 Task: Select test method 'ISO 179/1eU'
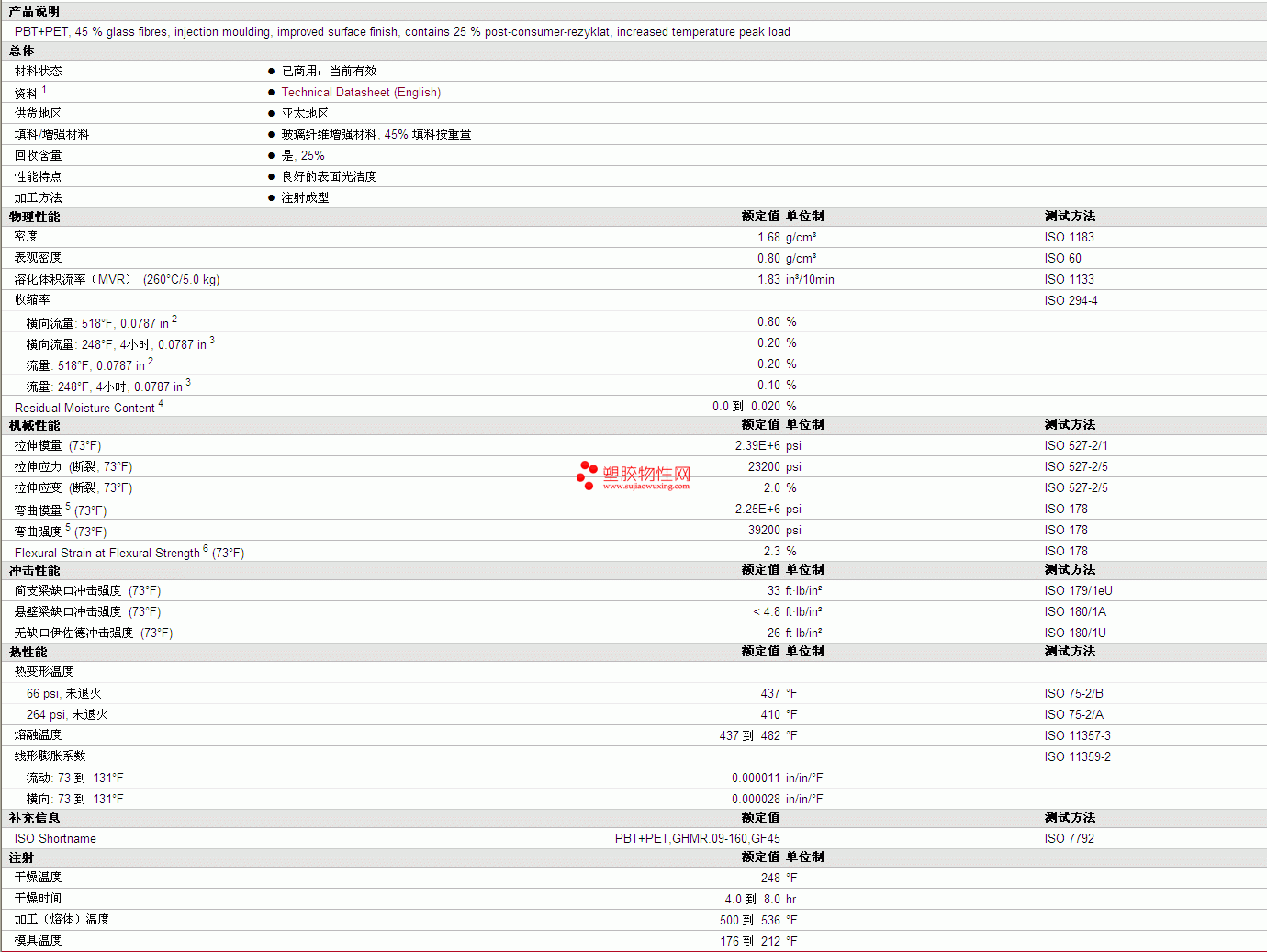1079,591
